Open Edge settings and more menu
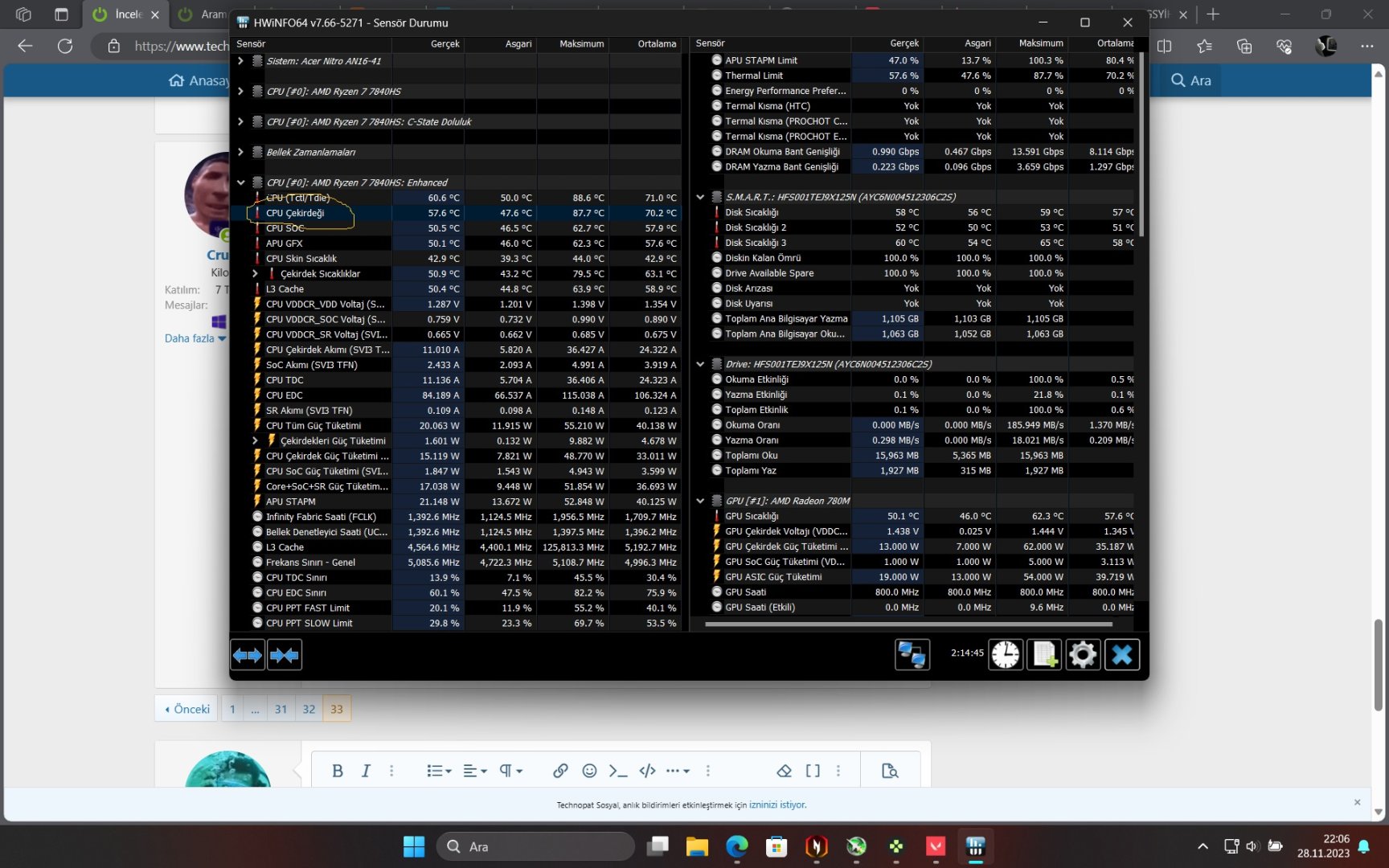The width and height of the screenshot is (1389, 868). point(1366,46)
